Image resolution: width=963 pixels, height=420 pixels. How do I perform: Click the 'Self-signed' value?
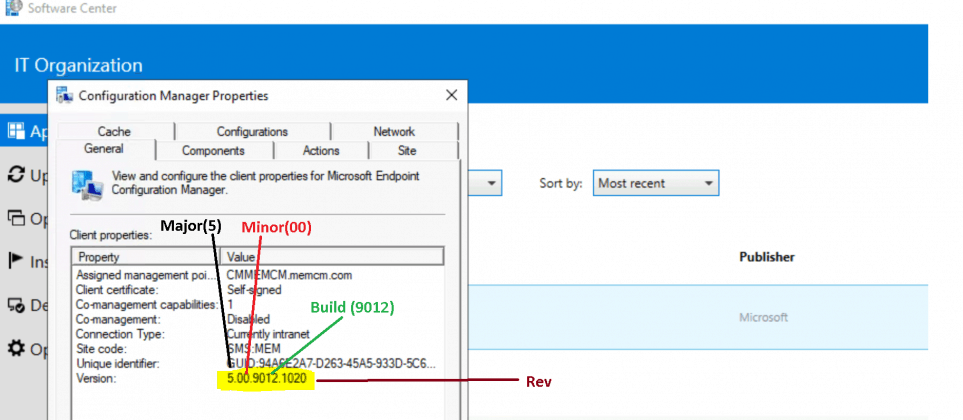[254, 290]
